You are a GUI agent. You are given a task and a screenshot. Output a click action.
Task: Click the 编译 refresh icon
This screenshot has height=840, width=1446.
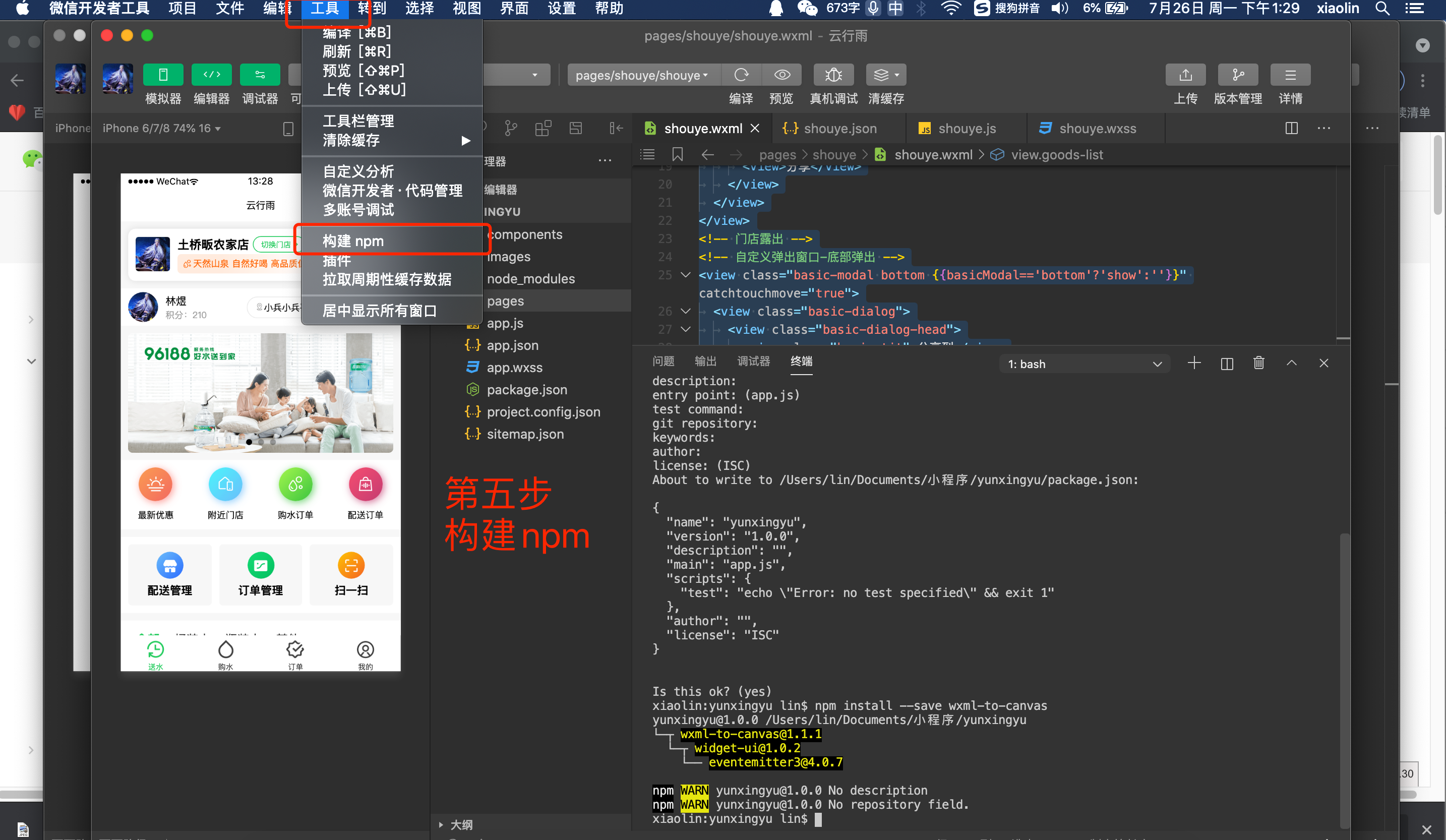pos(741,75)
